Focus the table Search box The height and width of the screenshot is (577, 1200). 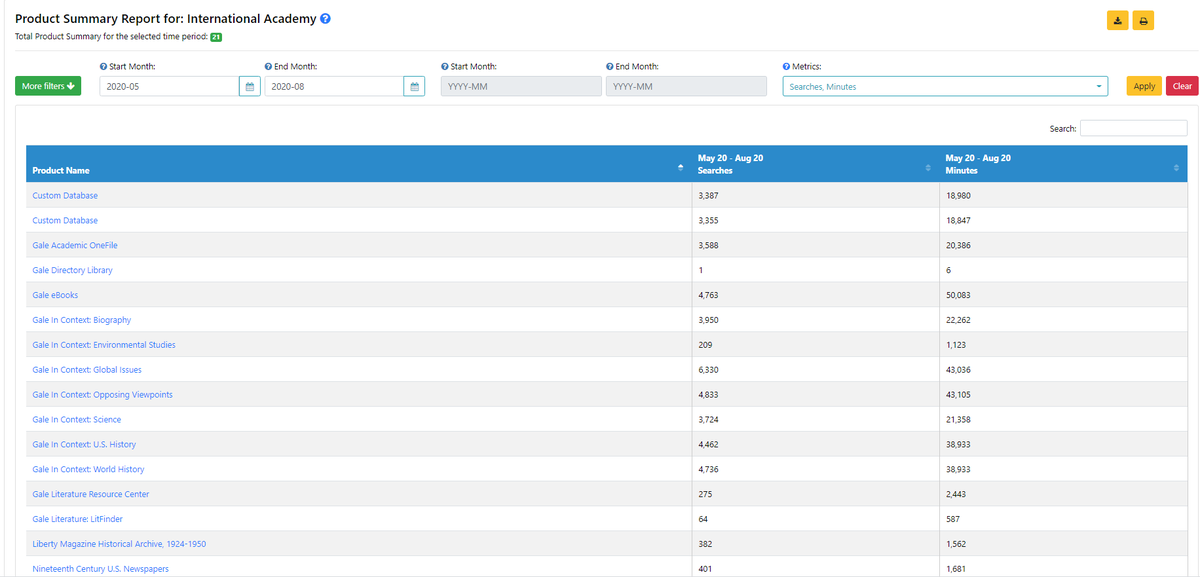[1133, 128]
